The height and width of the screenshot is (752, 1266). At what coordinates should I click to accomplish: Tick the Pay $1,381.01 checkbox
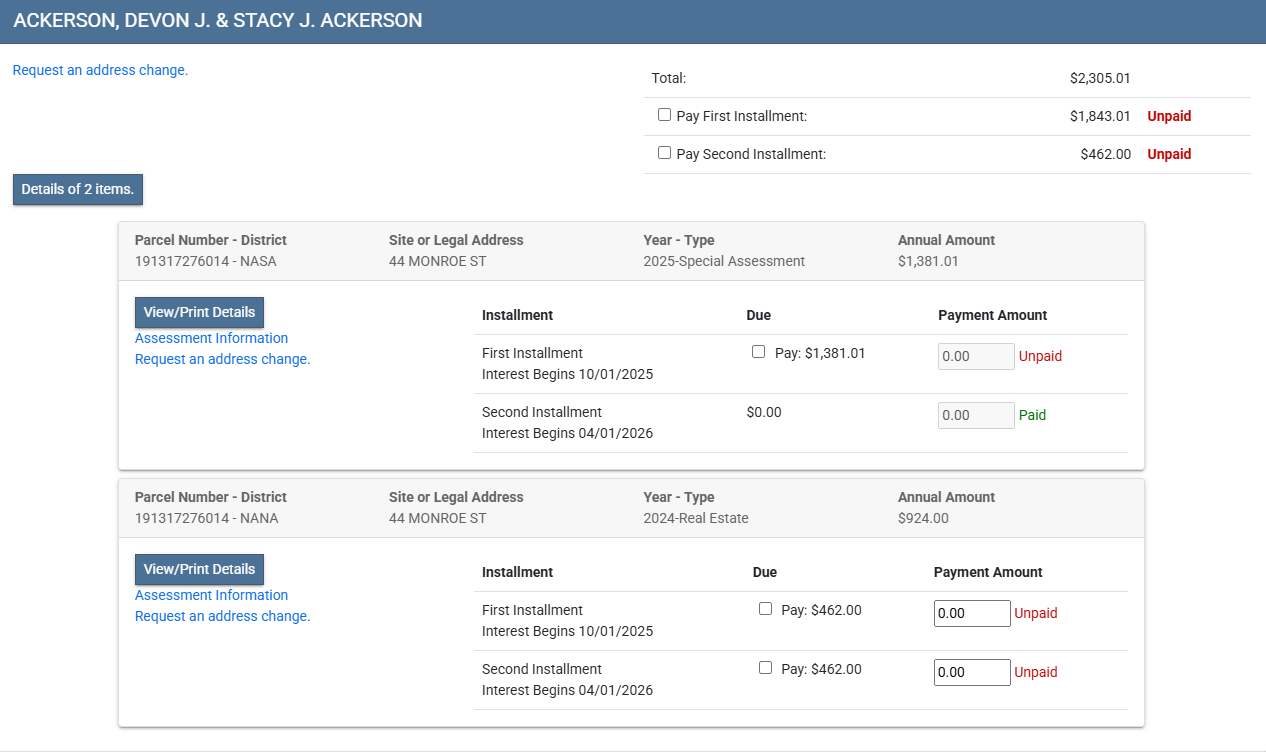click(758, 352)
